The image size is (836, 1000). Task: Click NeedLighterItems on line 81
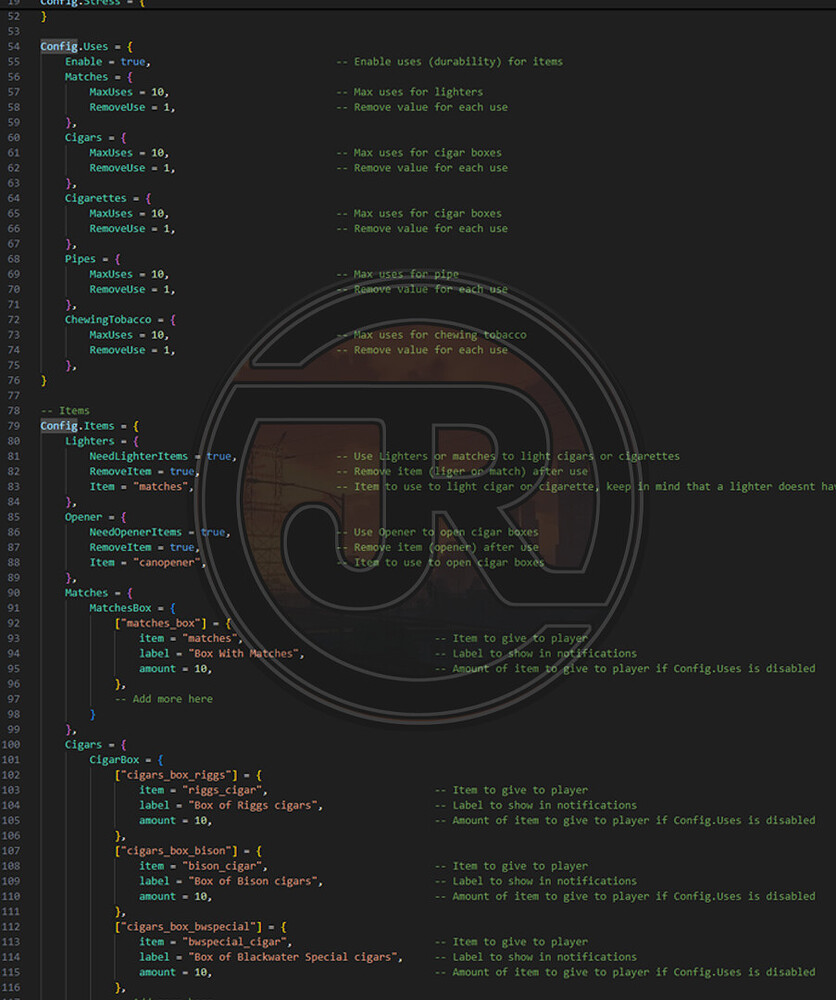(138, 457)
